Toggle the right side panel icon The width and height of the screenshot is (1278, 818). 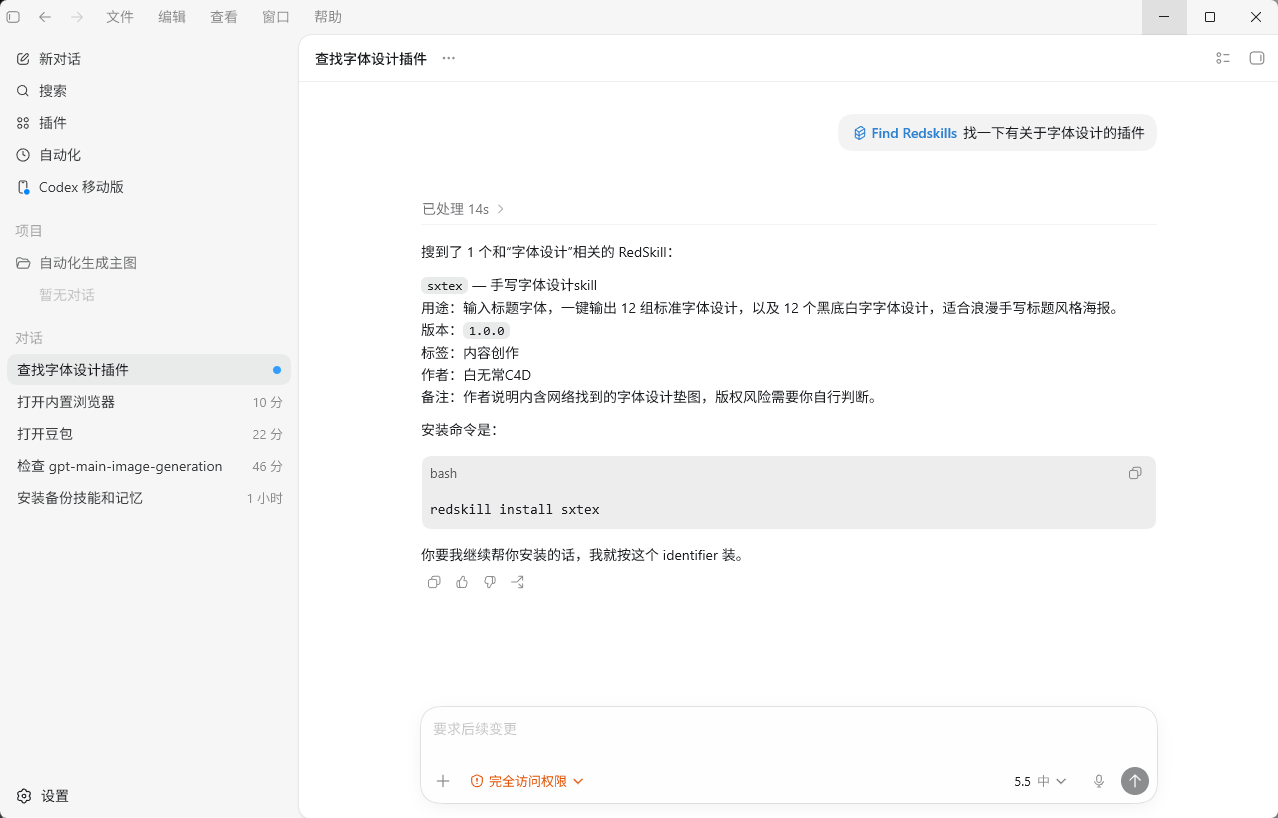[1257, 58]
